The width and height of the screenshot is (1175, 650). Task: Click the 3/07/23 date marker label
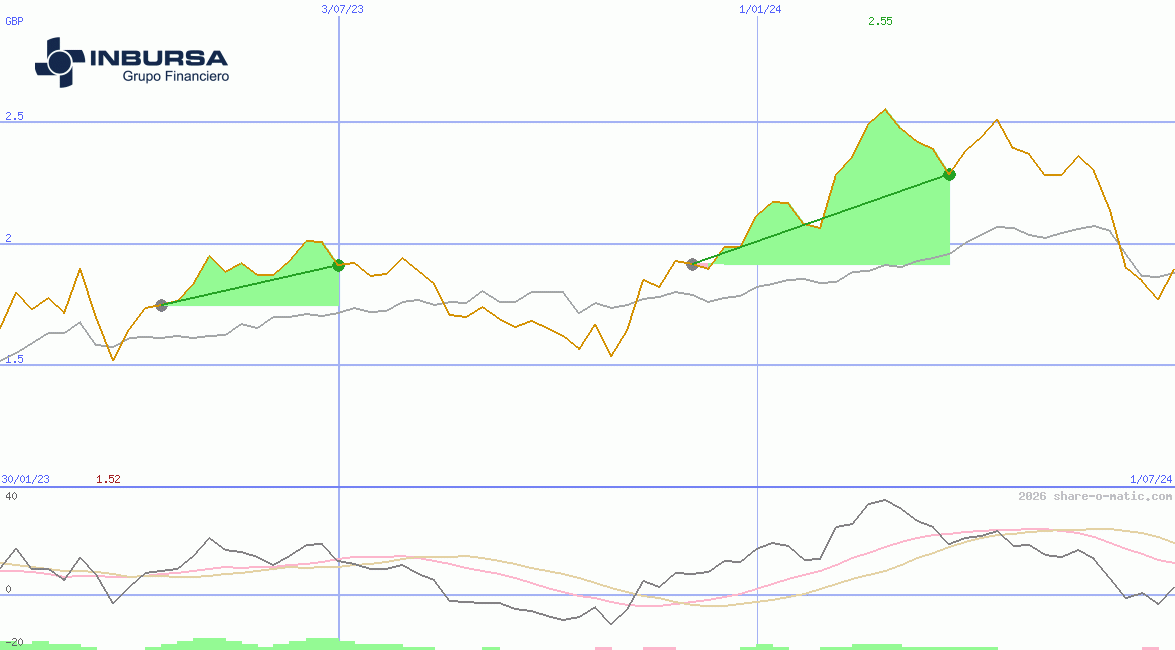(x=342, y=9)
